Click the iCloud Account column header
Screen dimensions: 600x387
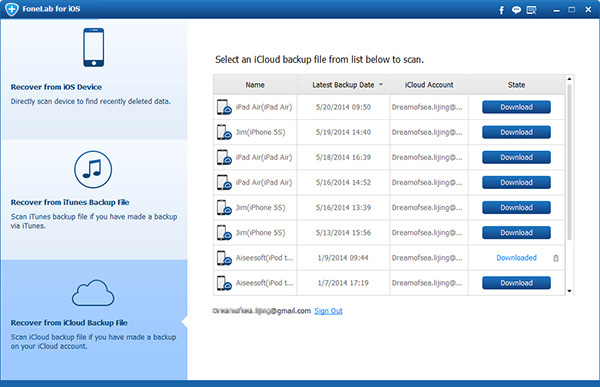429,85
